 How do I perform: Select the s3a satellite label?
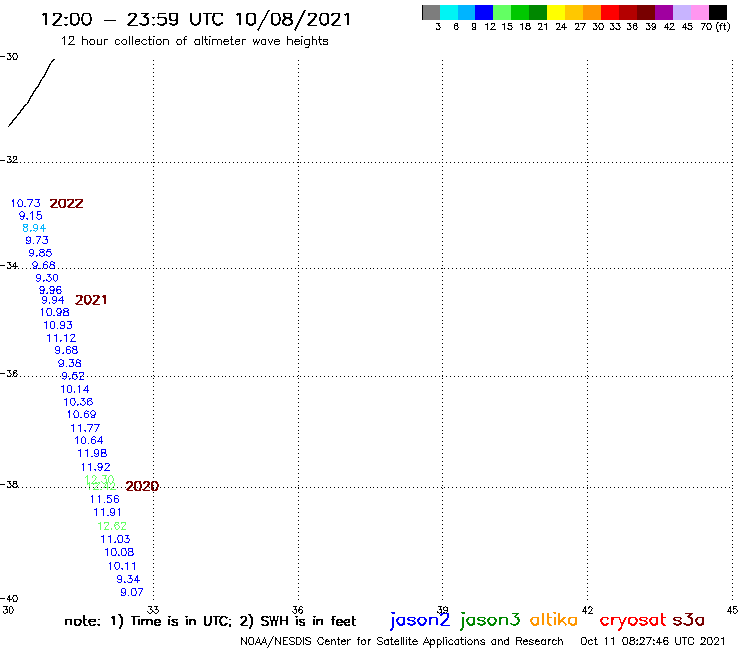click(688, 620)
